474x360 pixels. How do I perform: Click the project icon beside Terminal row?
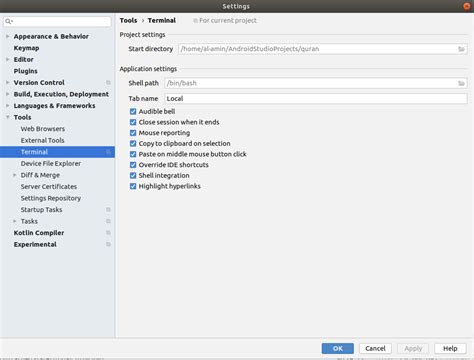coord(108,152)
